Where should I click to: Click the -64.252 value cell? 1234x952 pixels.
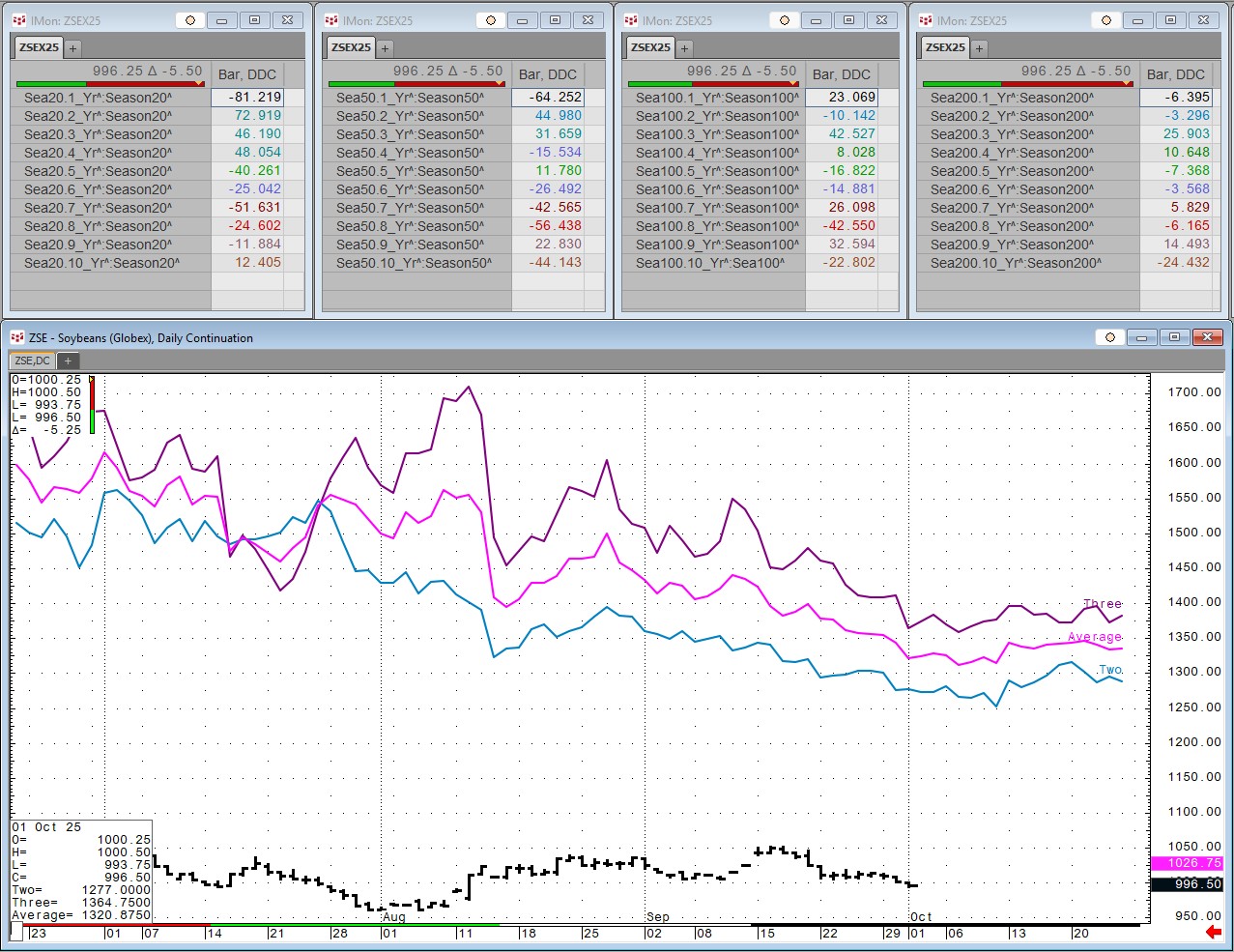548,98
